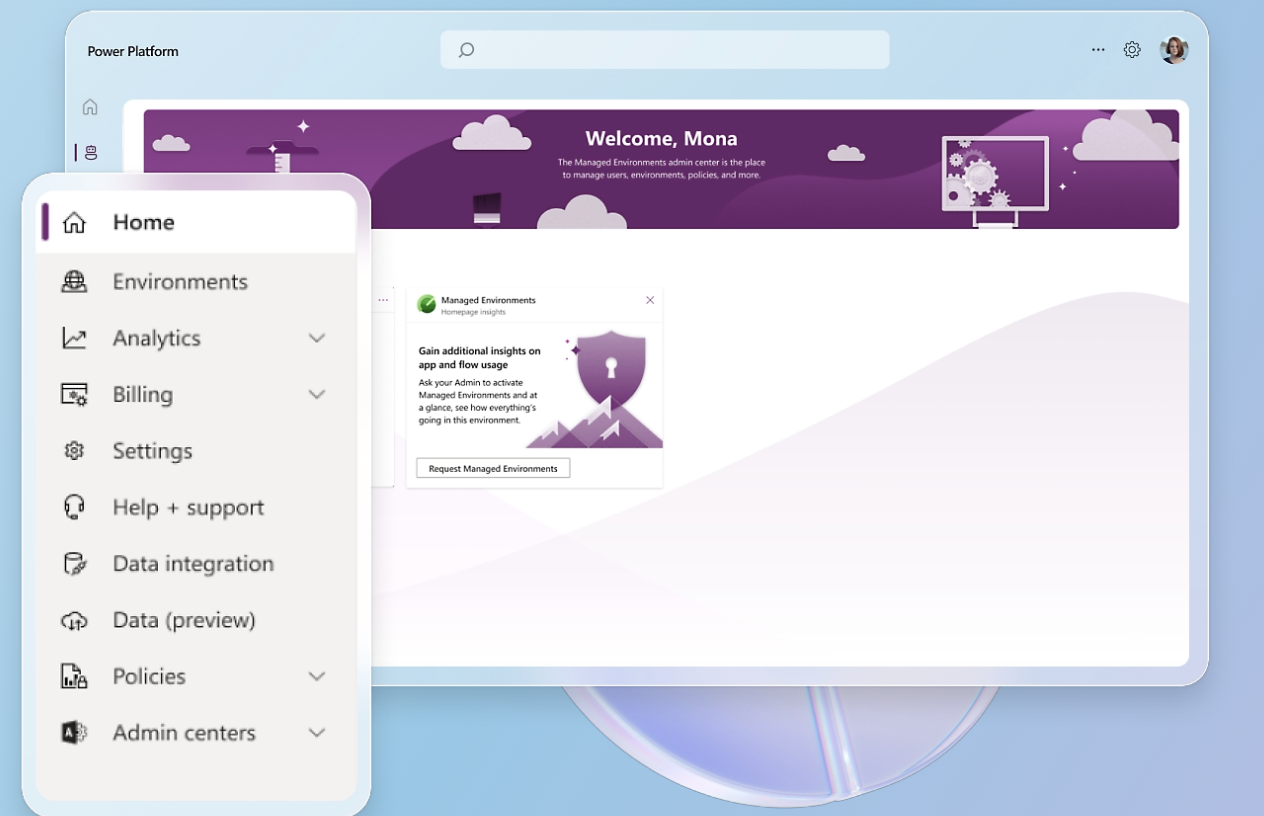Click the Settings gear icon in sidebar

(74, 451)
